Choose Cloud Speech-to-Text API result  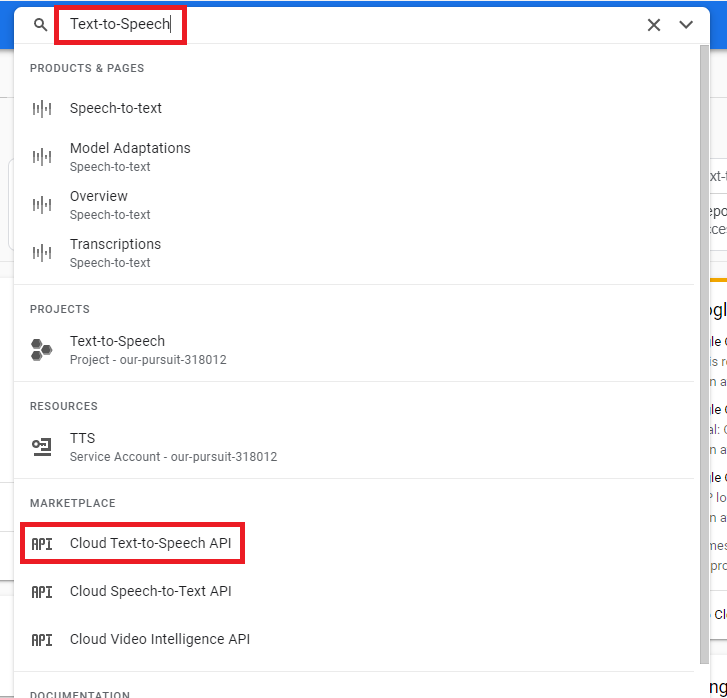pyautogui.click(x=150, y=591)
